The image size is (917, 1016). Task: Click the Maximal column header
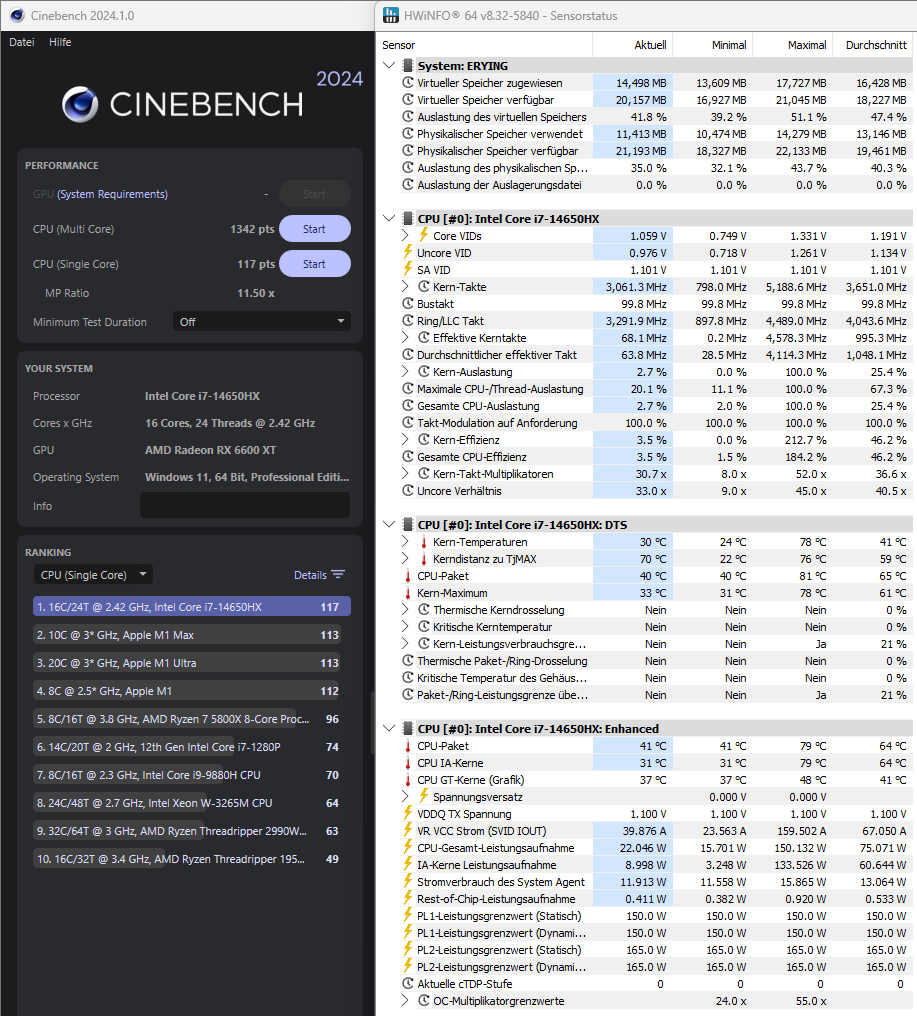(x=793, y=45)
